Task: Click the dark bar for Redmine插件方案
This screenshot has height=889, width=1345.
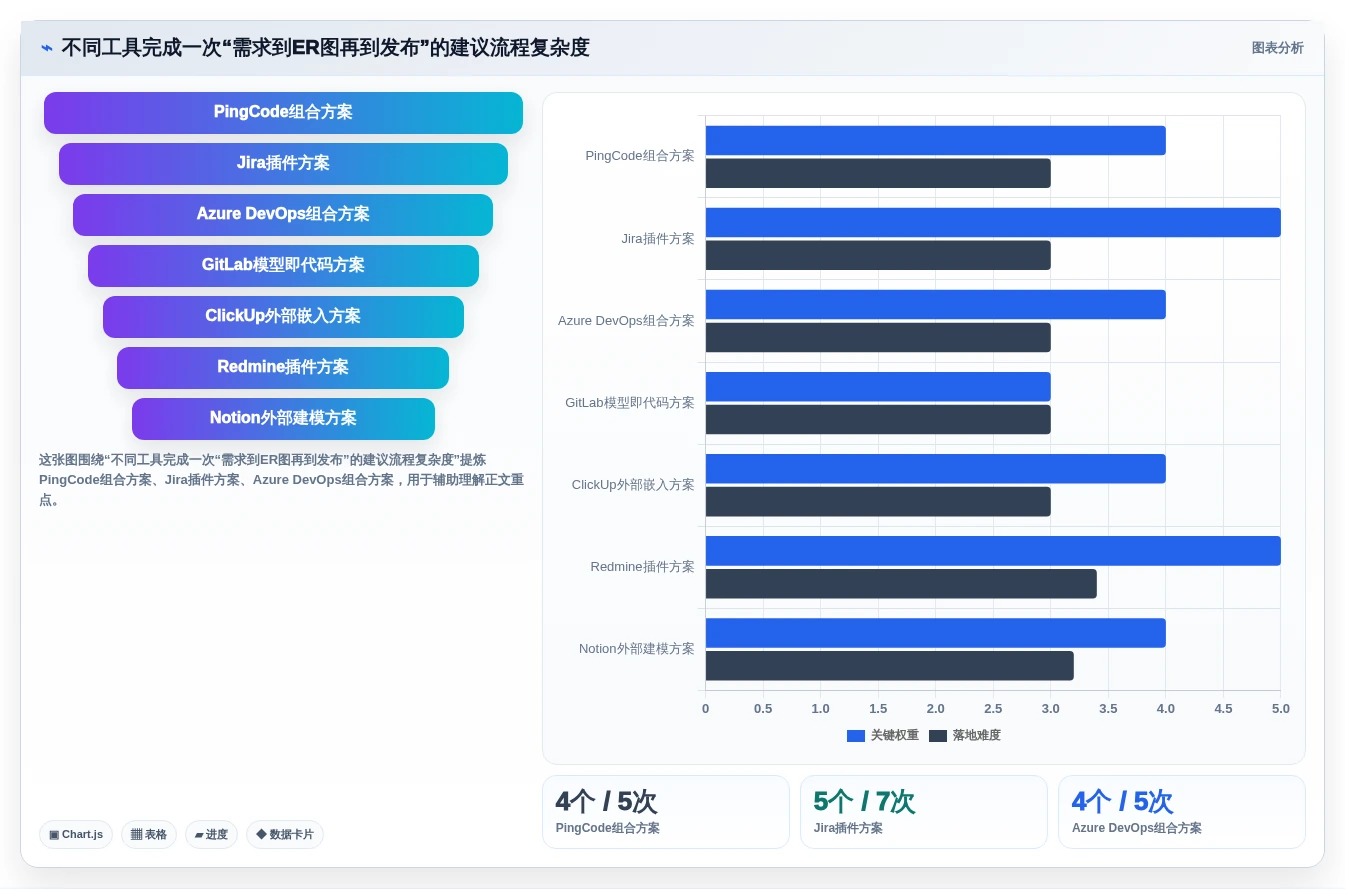Action: point(901,583)
